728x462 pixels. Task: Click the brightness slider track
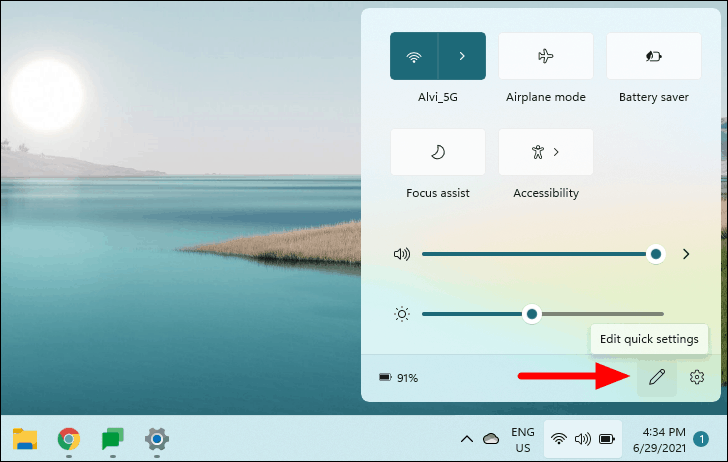coord(542,314)
